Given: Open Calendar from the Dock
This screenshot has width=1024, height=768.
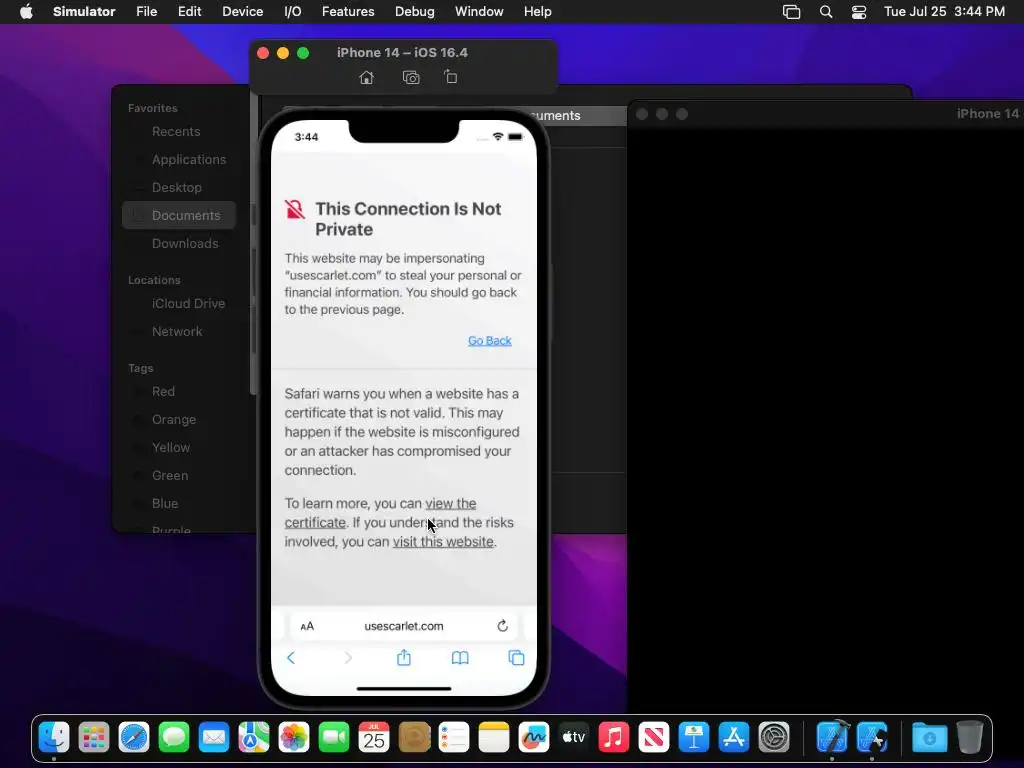Looking at the screenshot, I should coord(374,737).
